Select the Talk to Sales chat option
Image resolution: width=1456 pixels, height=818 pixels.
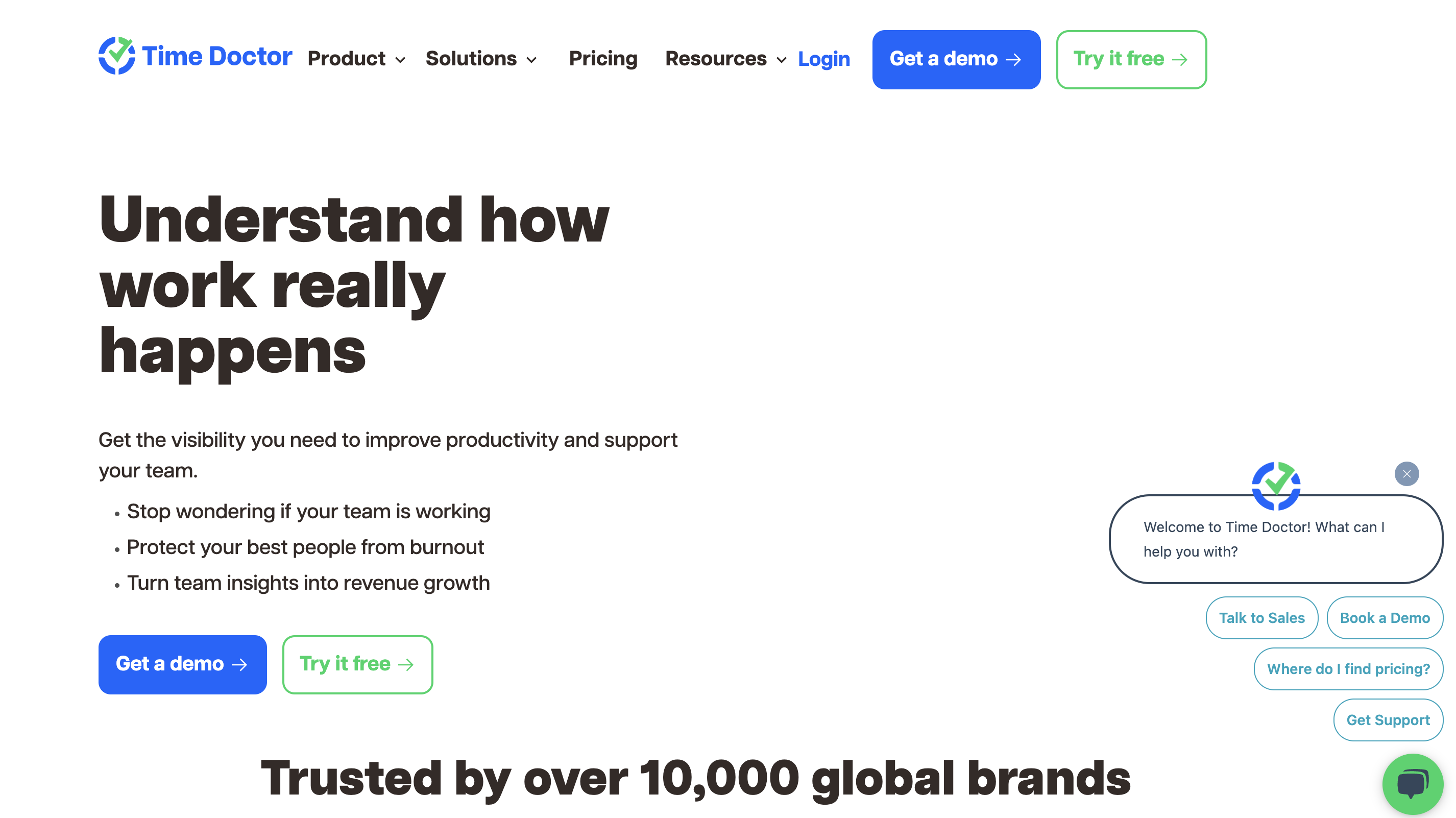[x=1261, y=618]
